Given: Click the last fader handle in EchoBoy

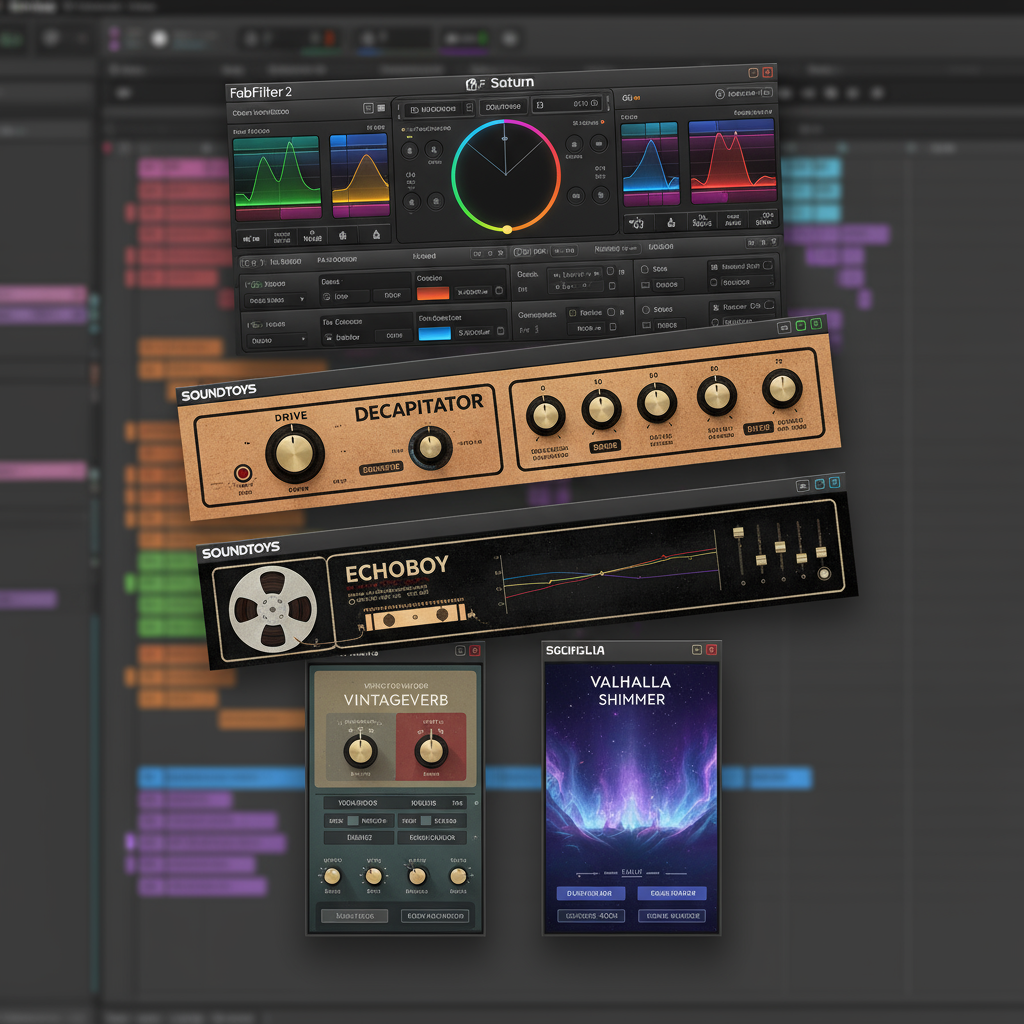Looking at the screenshot, I should (x=821, y=552).
